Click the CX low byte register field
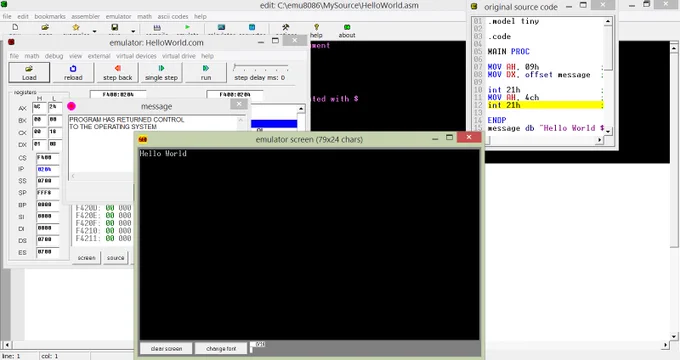 point(54,132)
